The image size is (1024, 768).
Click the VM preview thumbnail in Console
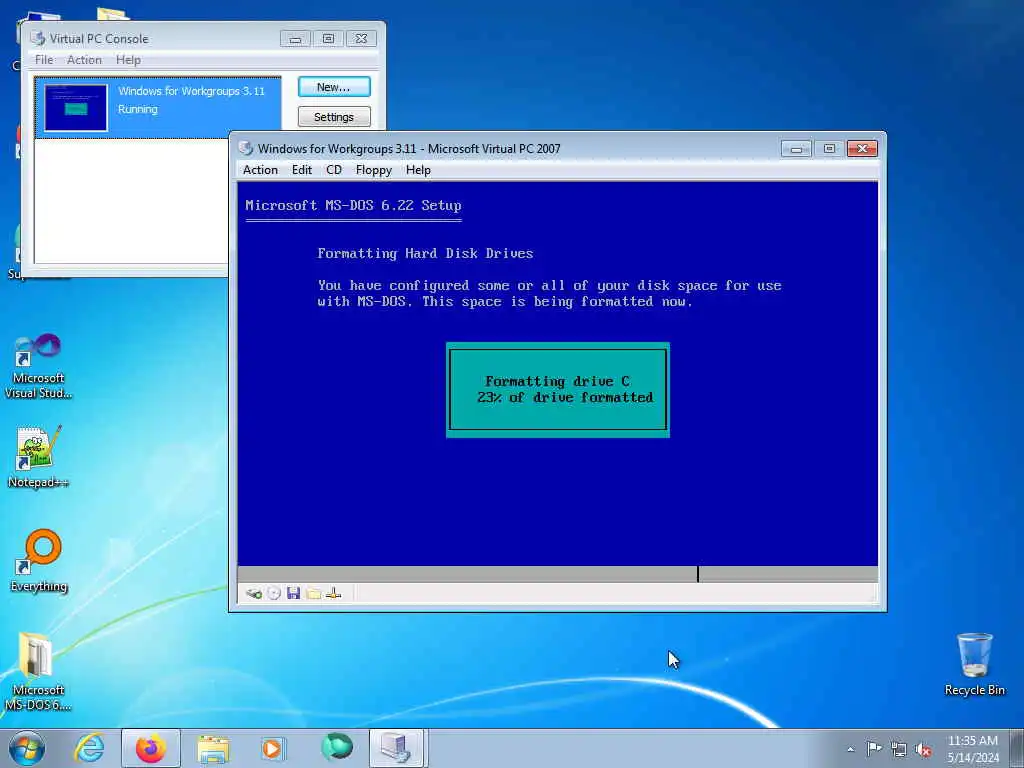pos(76,108)
